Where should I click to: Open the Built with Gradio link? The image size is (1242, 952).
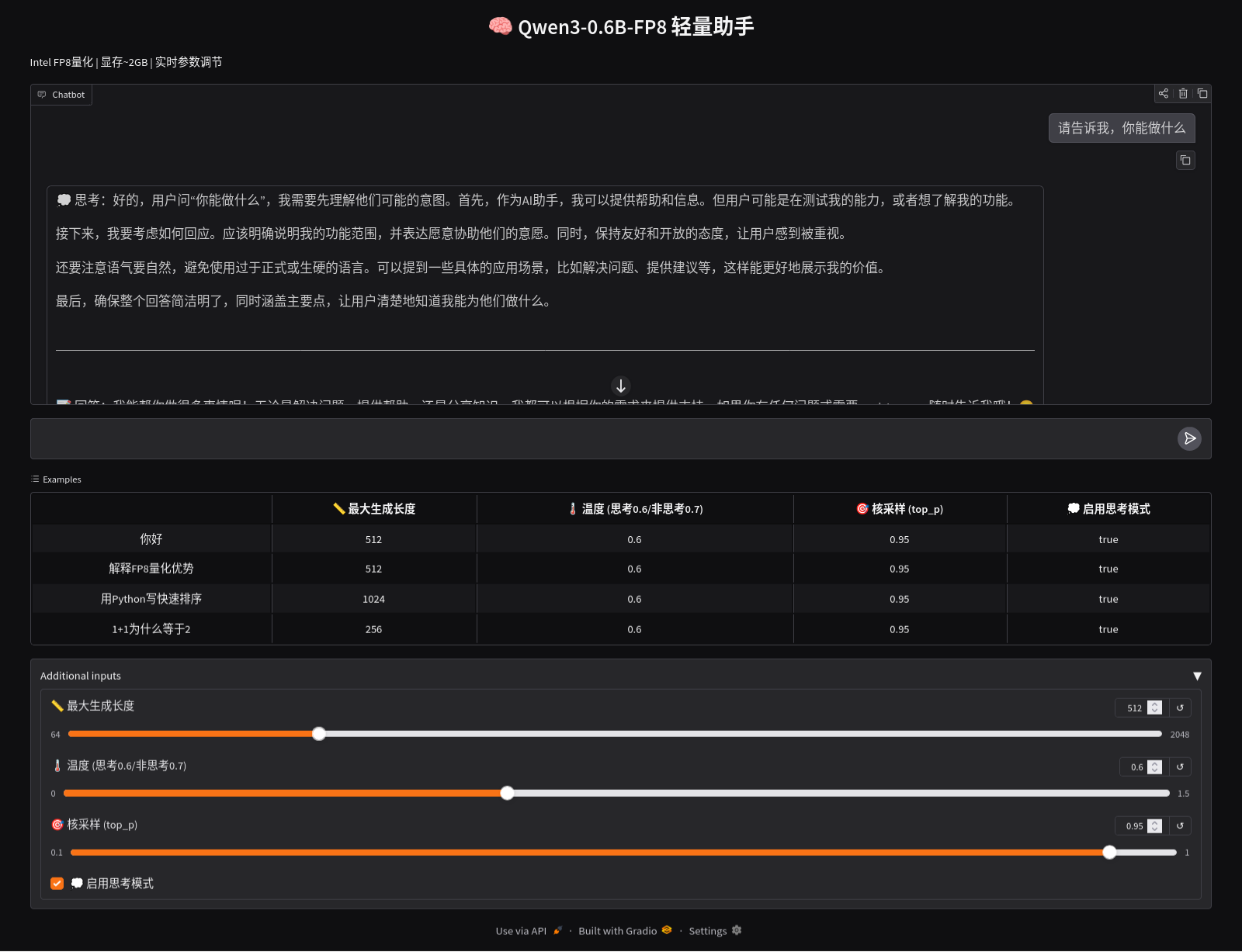(x=625, y=931)
